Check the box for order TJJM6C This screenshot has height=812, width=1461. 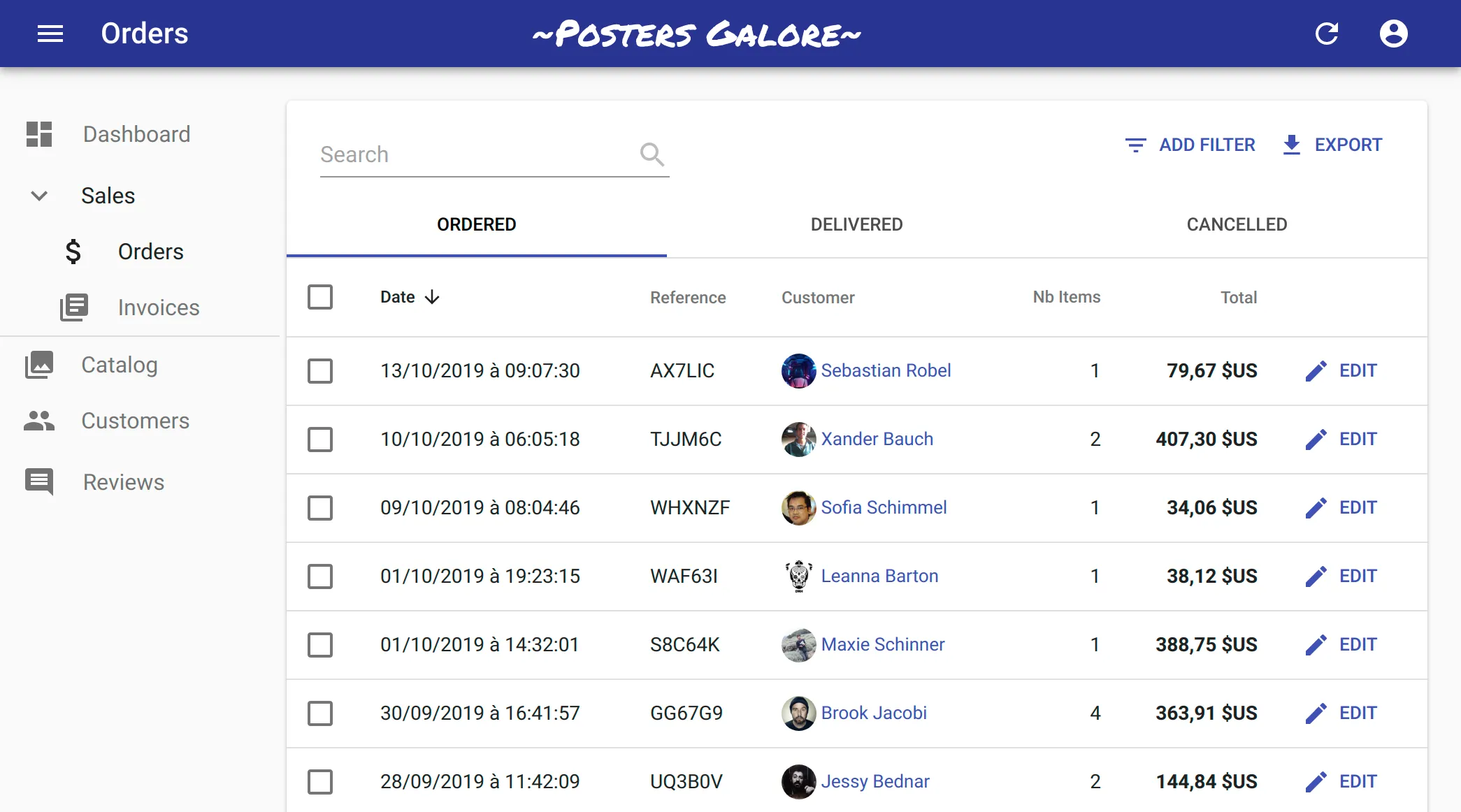pyautogui.click(x=320, y=440)
